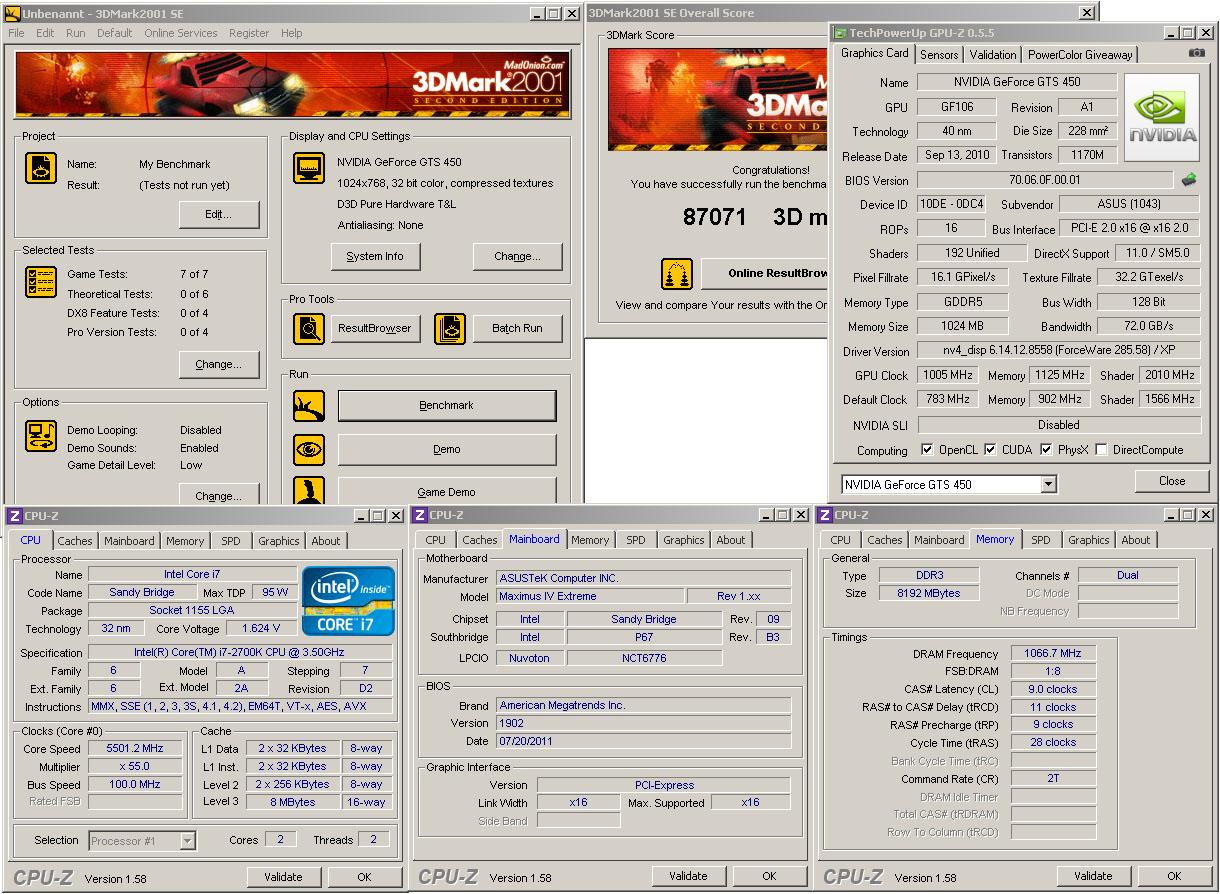Click the Benchmark run icon
Image resolution: width=1220 pixels, height=894 pixels.
[309, 406]
